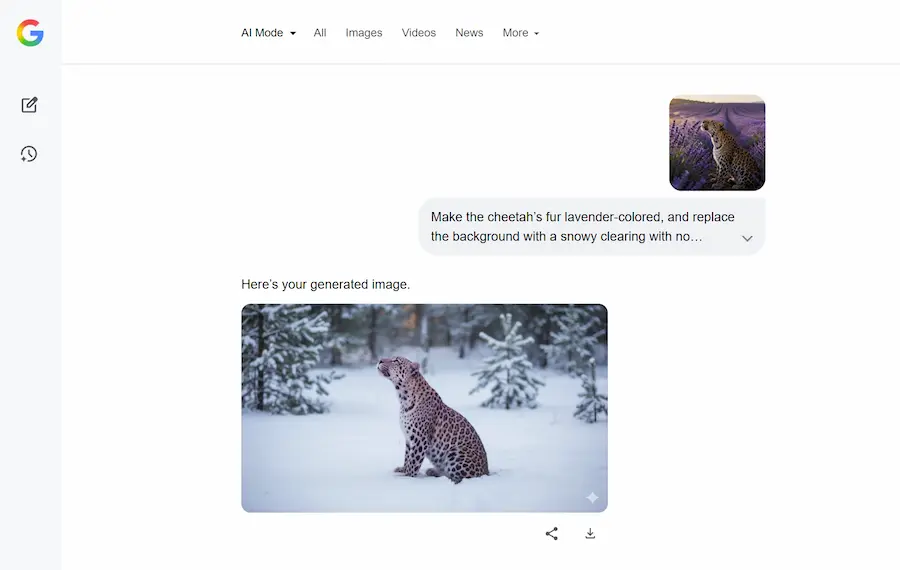Click the caret beside the More label

[x=537, y=34]
